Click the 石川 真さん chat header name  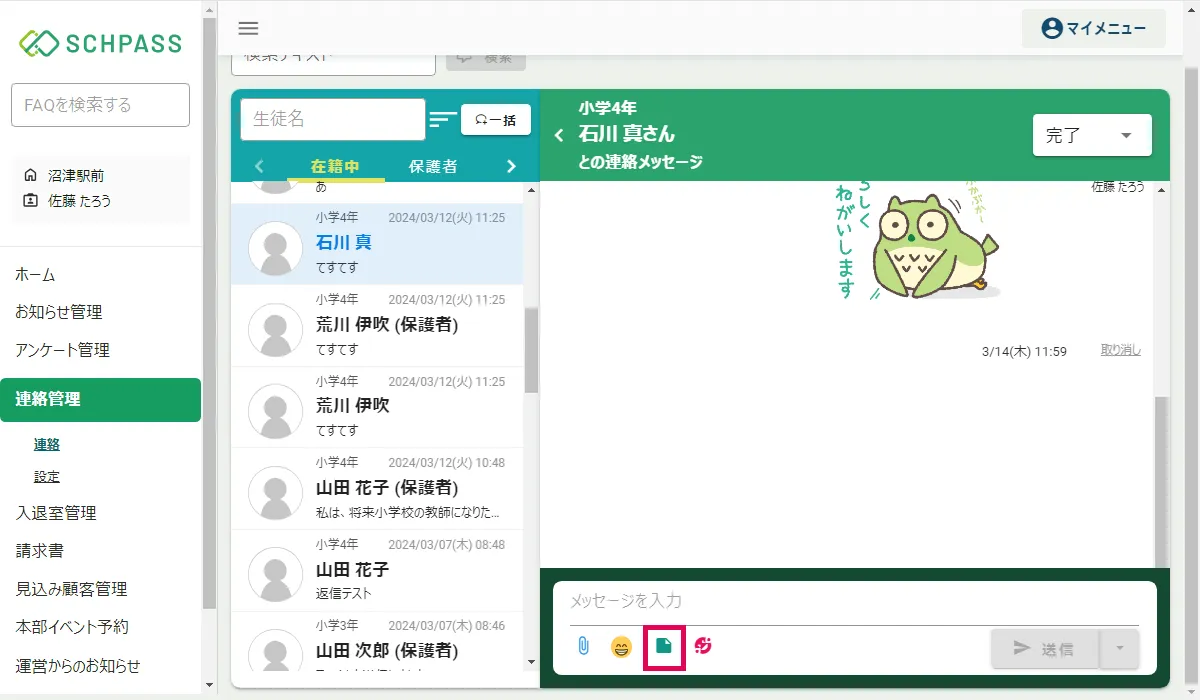tap(627, 134)
